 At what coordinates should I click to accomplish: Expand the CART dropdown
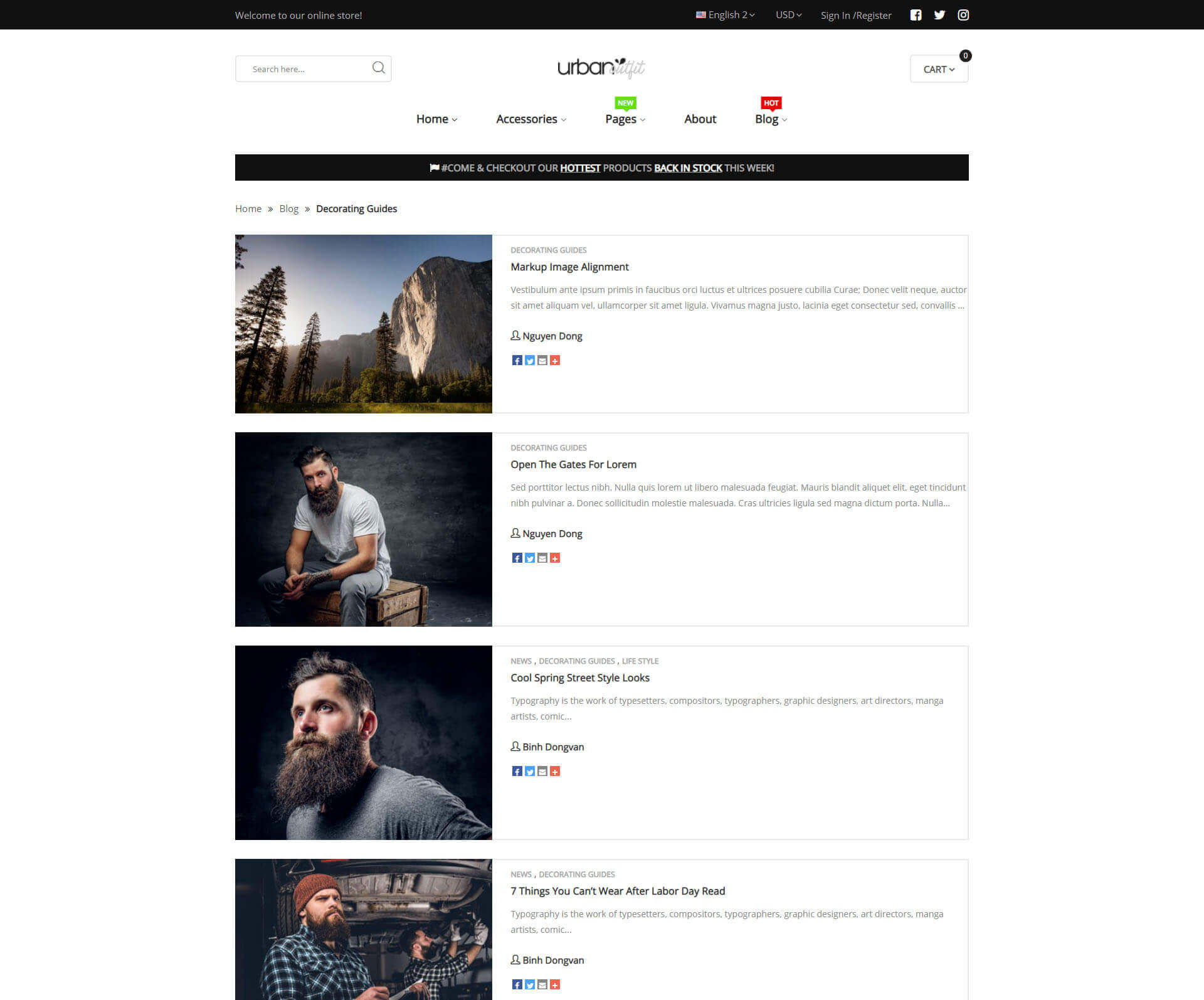coord(939,69)
